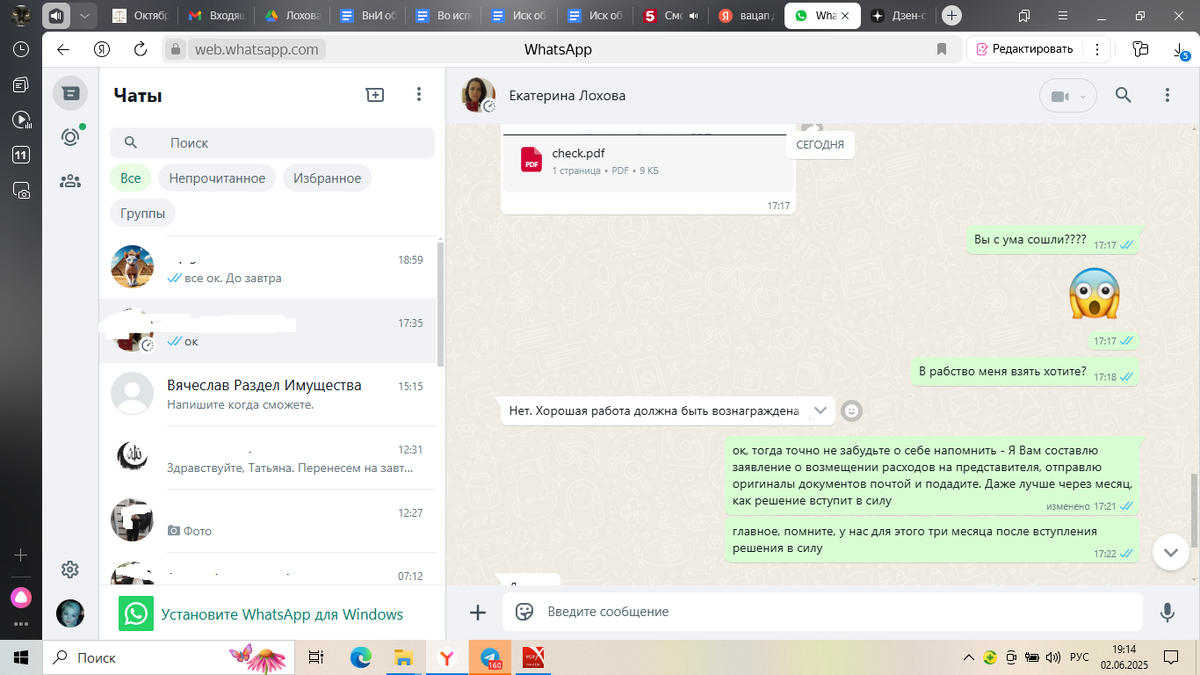Select the Chats icon in the WhatsApp sidebar
This screenshot has height=675, width=1200.
[x=70, y=93]
